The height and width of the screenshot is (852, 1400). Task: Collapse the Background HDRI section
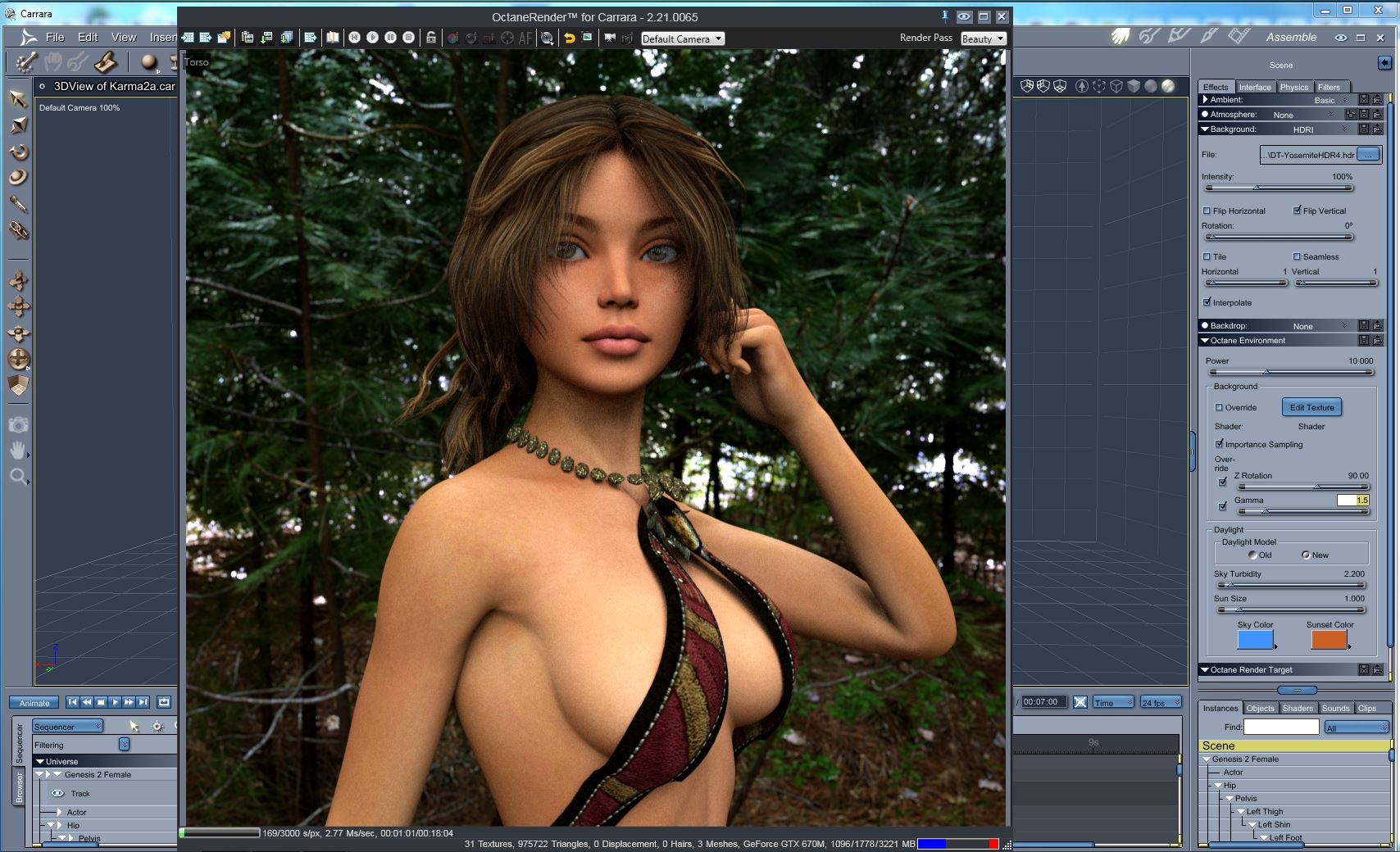tap(1205, 129)
